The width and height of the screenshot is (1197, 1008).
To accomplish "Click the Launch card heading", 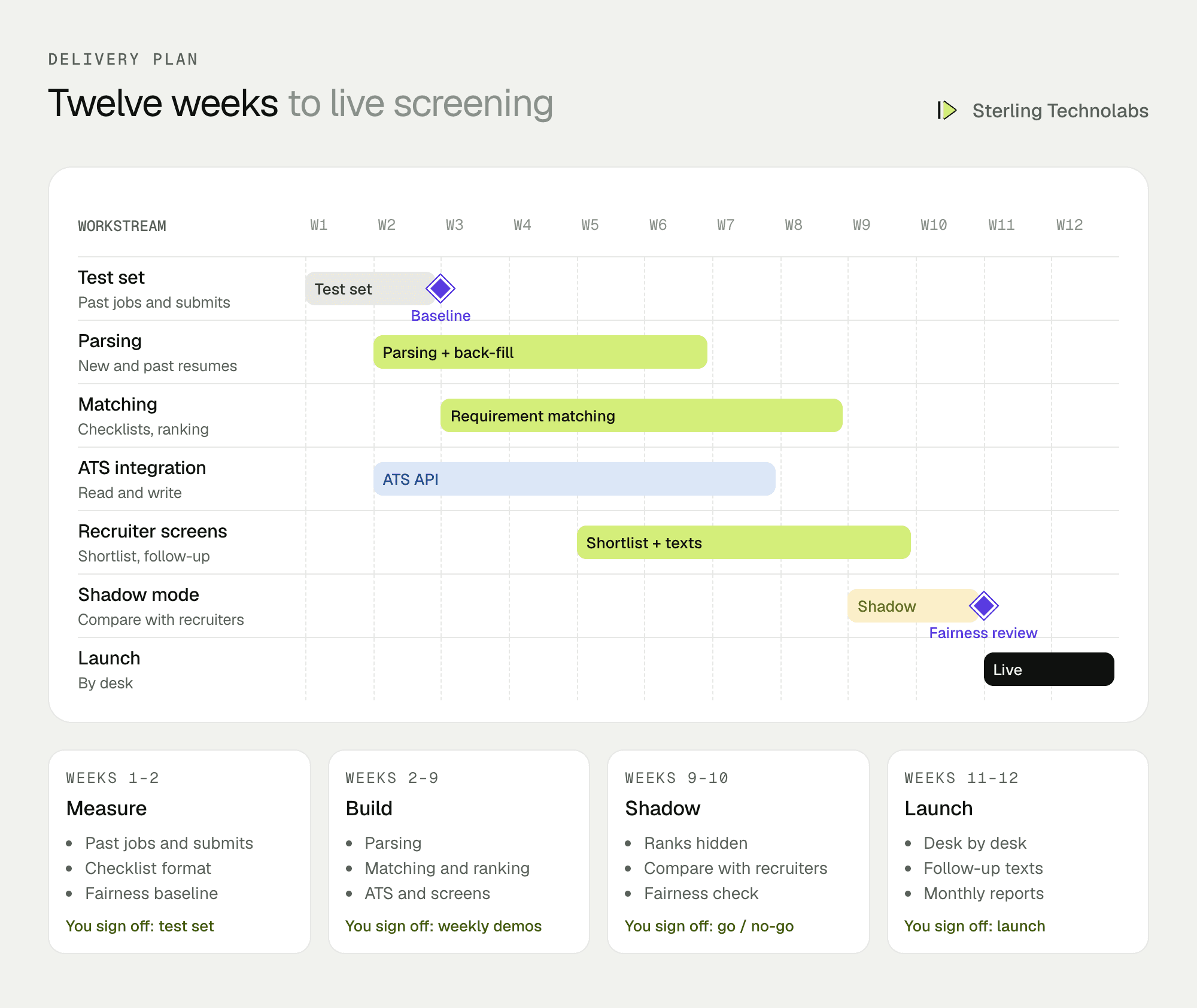I will 938,808.
